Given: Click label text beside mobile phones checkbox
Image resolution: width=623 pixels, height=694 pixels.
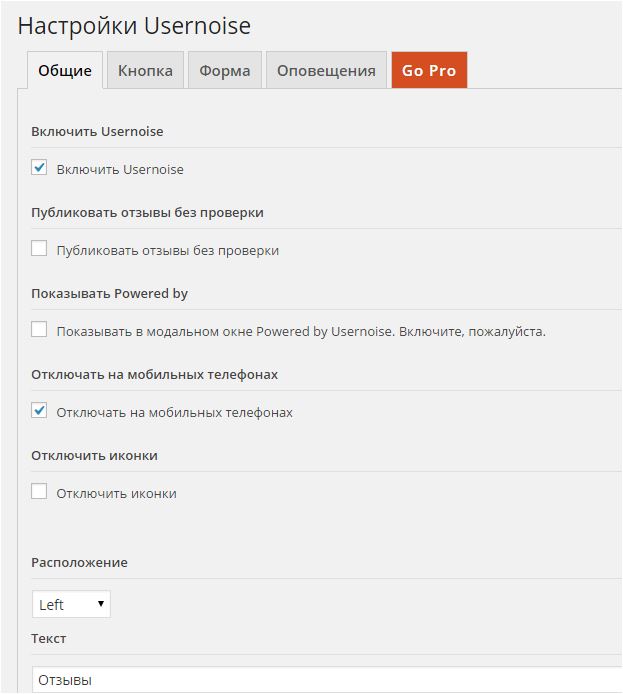Looking at the screenshot, I should (x=174, y=413).
